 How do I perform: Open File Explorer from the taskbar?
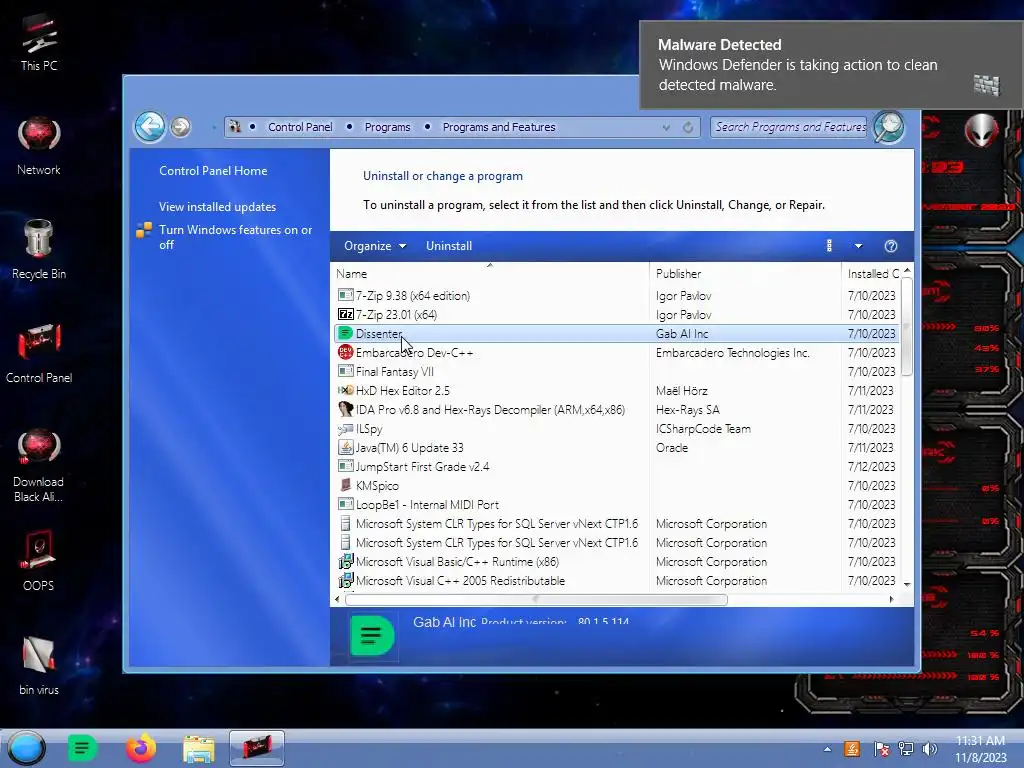tap(199, 749)
